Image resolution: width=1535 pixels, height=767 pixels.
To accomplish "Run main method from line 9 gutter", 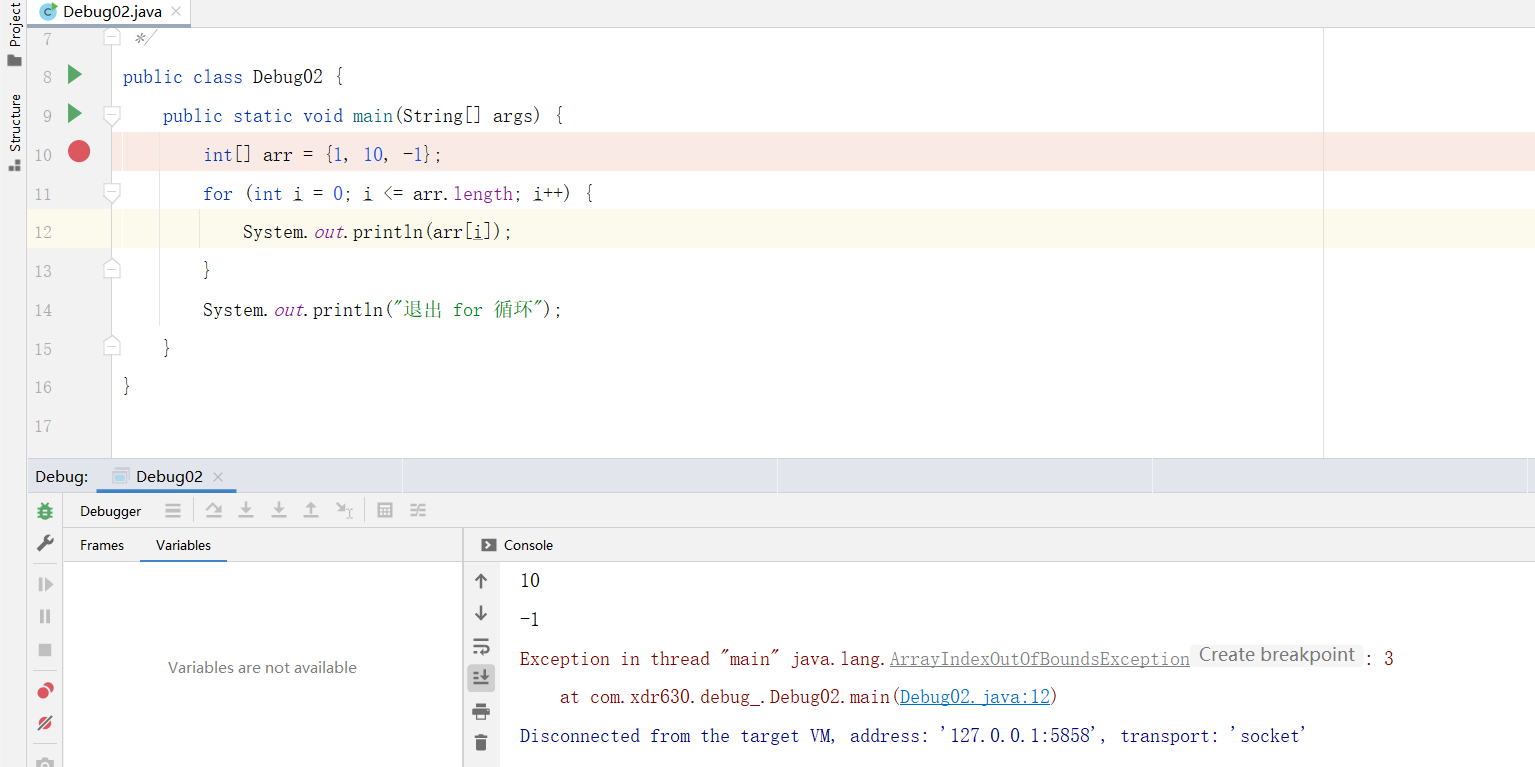I will [x=75, y=114].
